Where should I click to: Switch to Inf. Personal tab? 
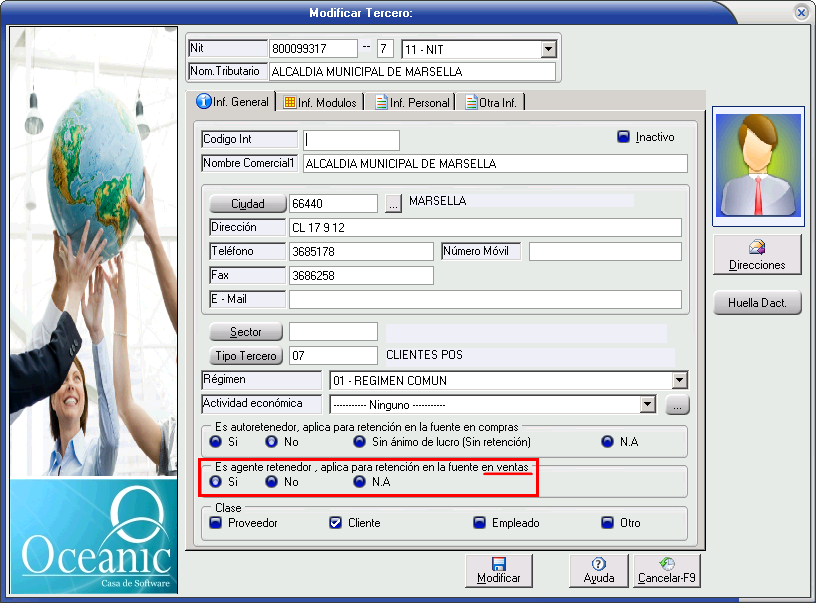click(412, 102)
